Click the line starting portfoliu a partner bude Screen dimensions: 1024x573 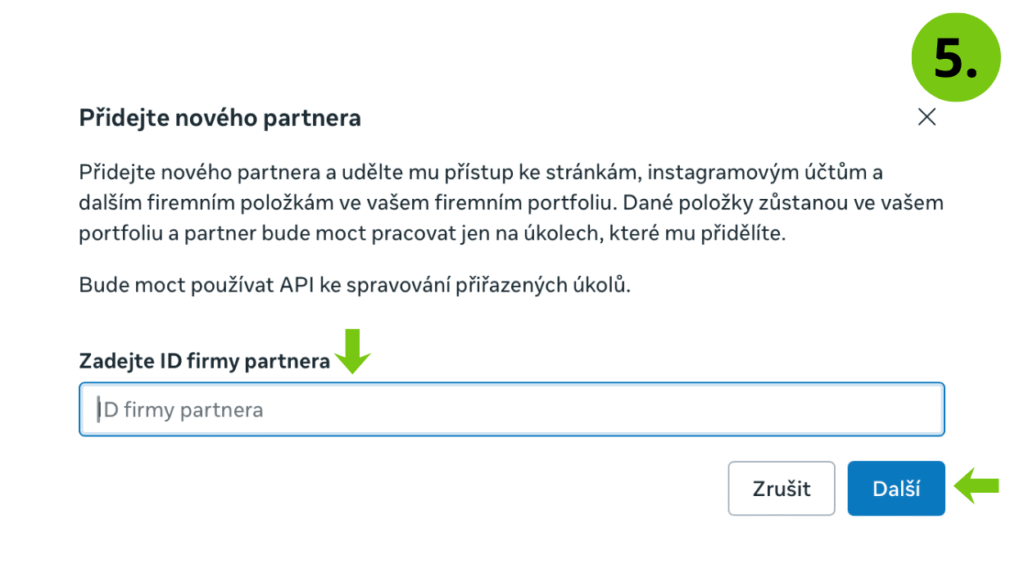coord(432,234)
